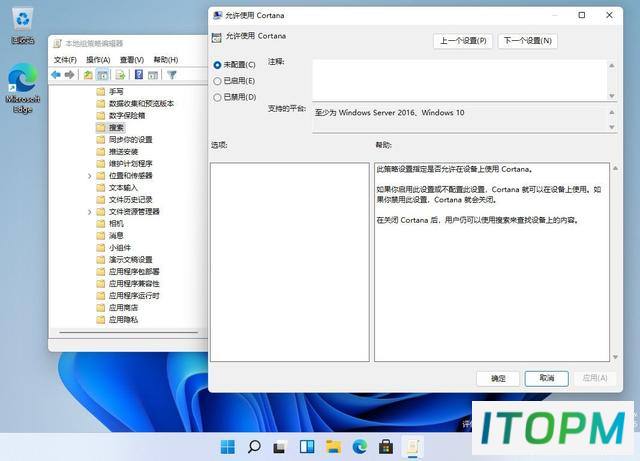Open the 操作(A) menu
The height and width of the screenshot is (461, 640).
[98, 60]
